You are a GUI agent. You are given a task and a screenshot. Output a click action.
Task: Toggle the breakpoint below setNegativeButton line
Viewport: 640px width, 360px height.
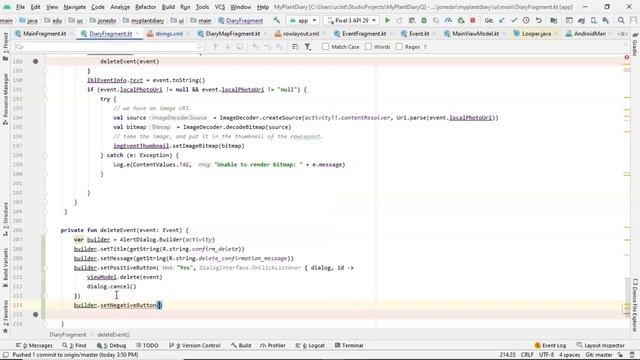coord(36,314)
